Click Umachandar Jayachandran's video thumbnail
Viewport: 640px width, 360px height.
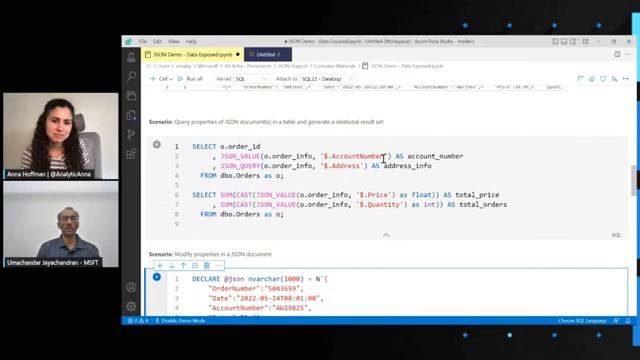[x=61, y=224]
